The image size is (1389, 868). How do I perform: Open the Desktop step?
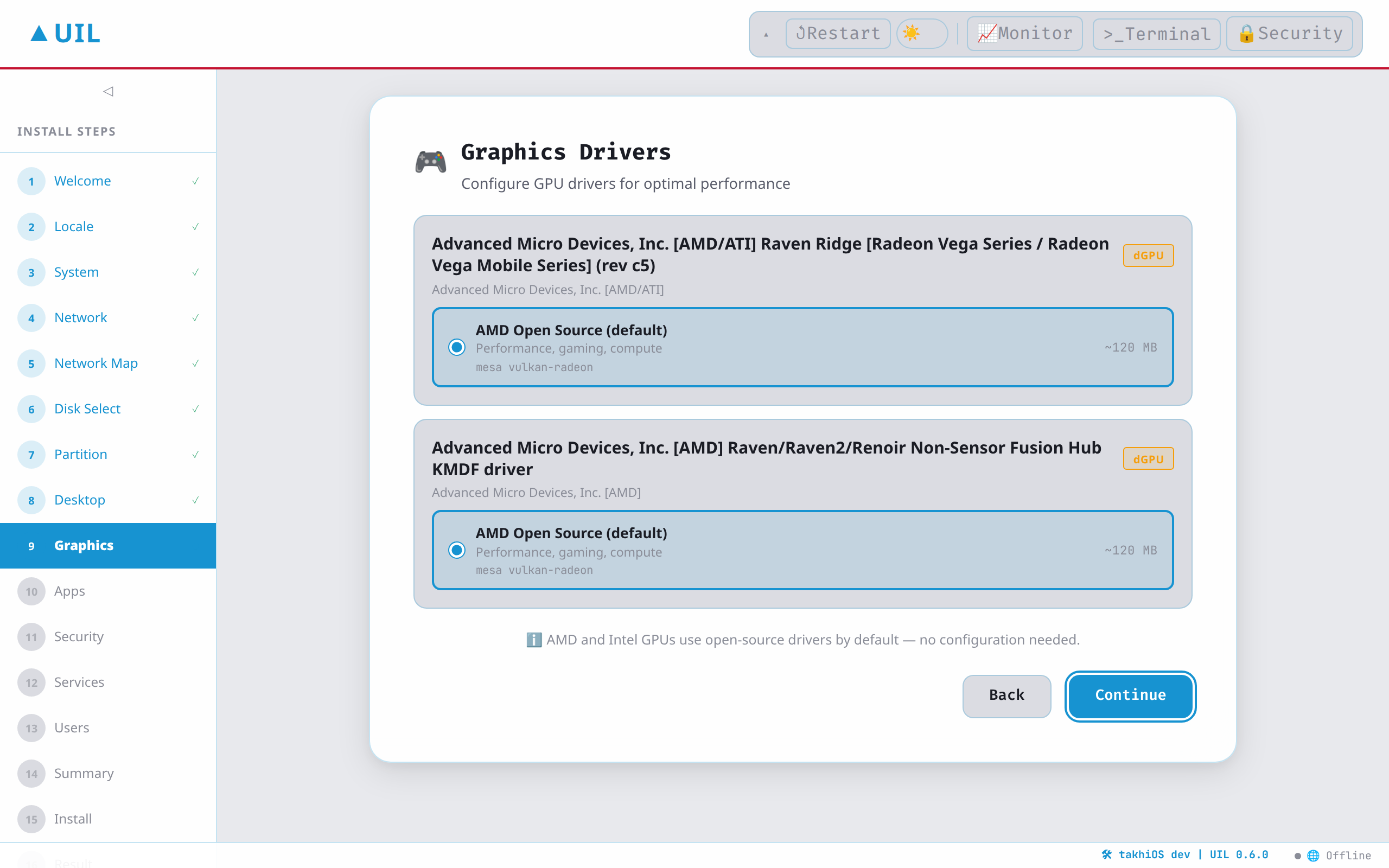tap(108, 500)
